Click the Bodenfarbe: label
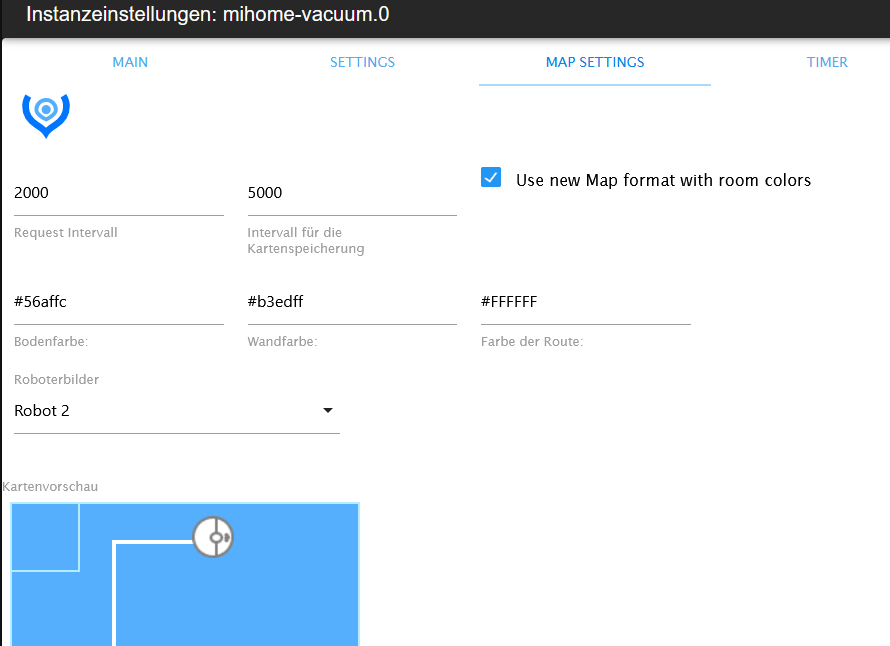This screenshot has height=646, width=890. pyautogui.click(x=51, y=342)
